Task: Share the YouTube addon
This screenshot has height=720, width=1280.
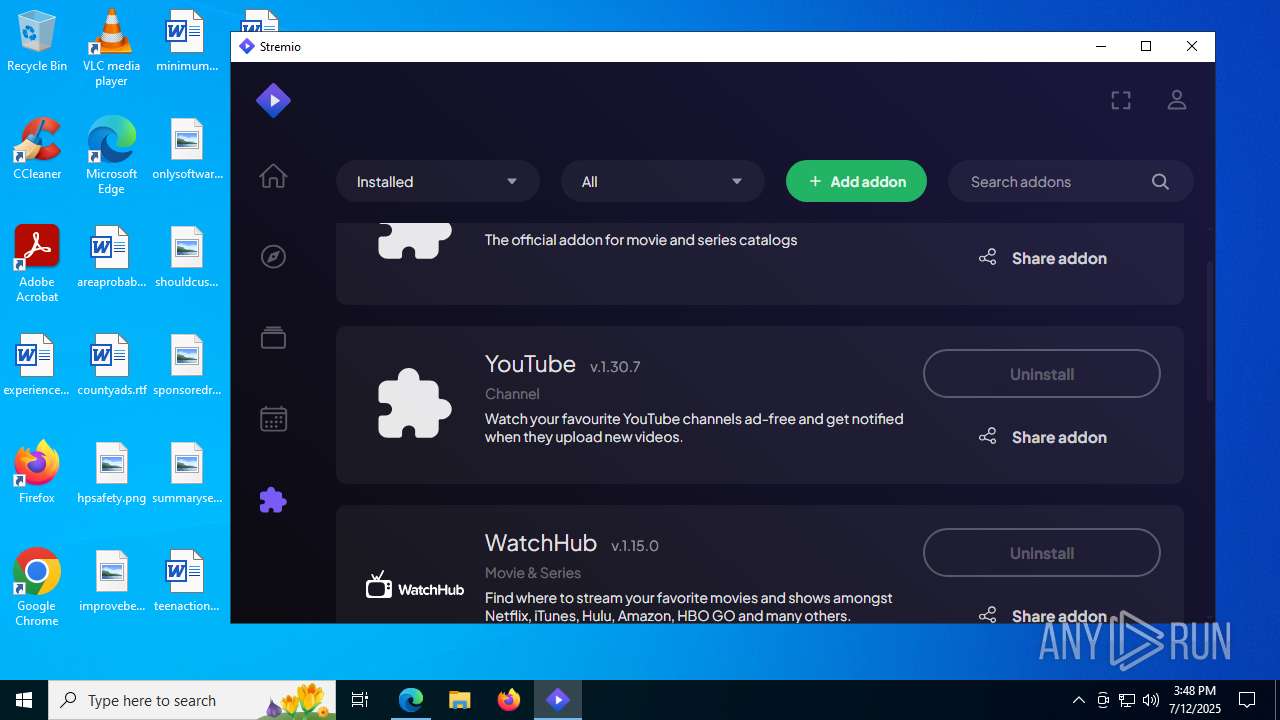Action: pyautogui.click(x=1042, y=437)
